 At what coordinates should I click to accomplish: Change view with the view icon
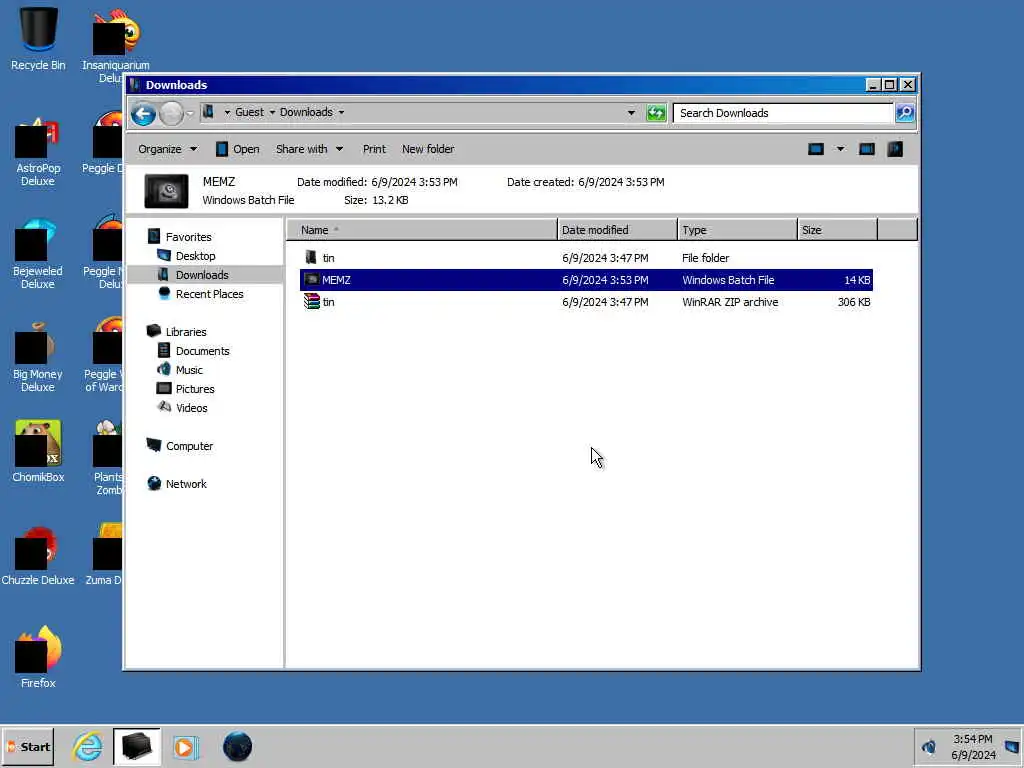tap(816, 150)
